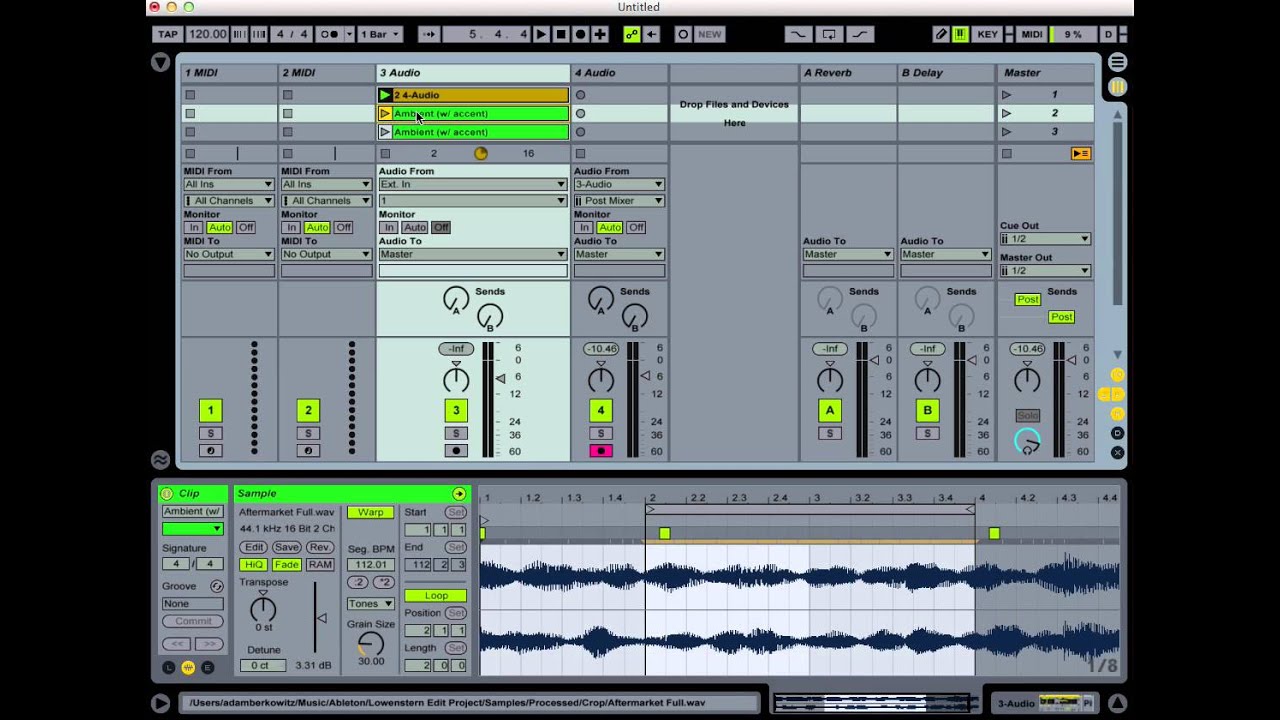The width and height of the screenshot is (1280, 720).
Task: Click the double tempo *2 button
Action: pyautogui.click(x=383, y=582)
